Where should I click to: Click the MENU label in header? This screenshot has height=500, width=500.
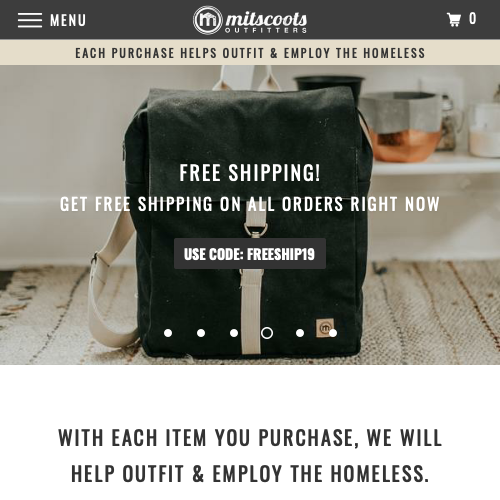coord(68,20)
